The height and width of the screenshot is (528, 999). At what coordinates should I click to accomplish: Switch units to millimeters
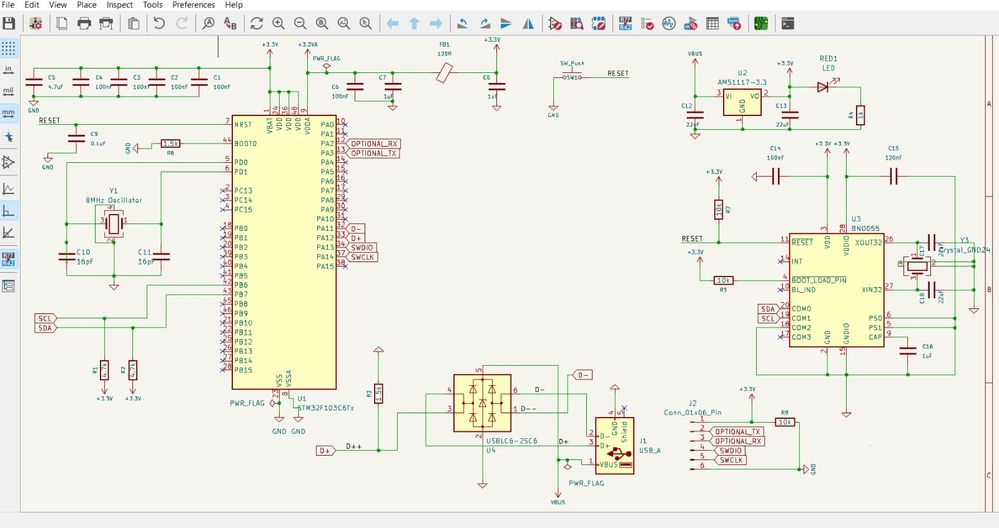click(x=9, y=113)
